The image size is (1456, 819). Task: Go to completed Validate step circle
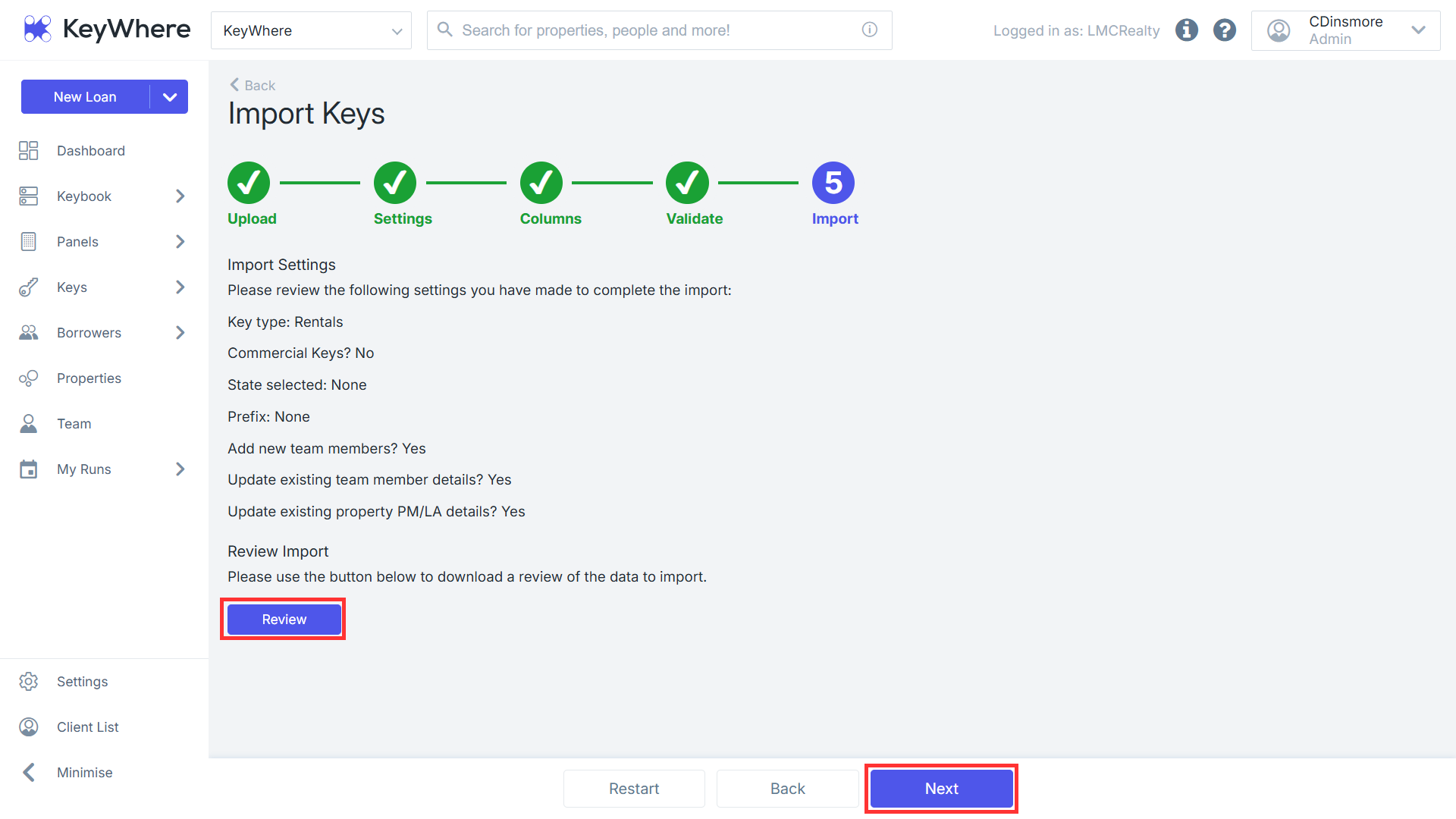(x=687, y=183)
